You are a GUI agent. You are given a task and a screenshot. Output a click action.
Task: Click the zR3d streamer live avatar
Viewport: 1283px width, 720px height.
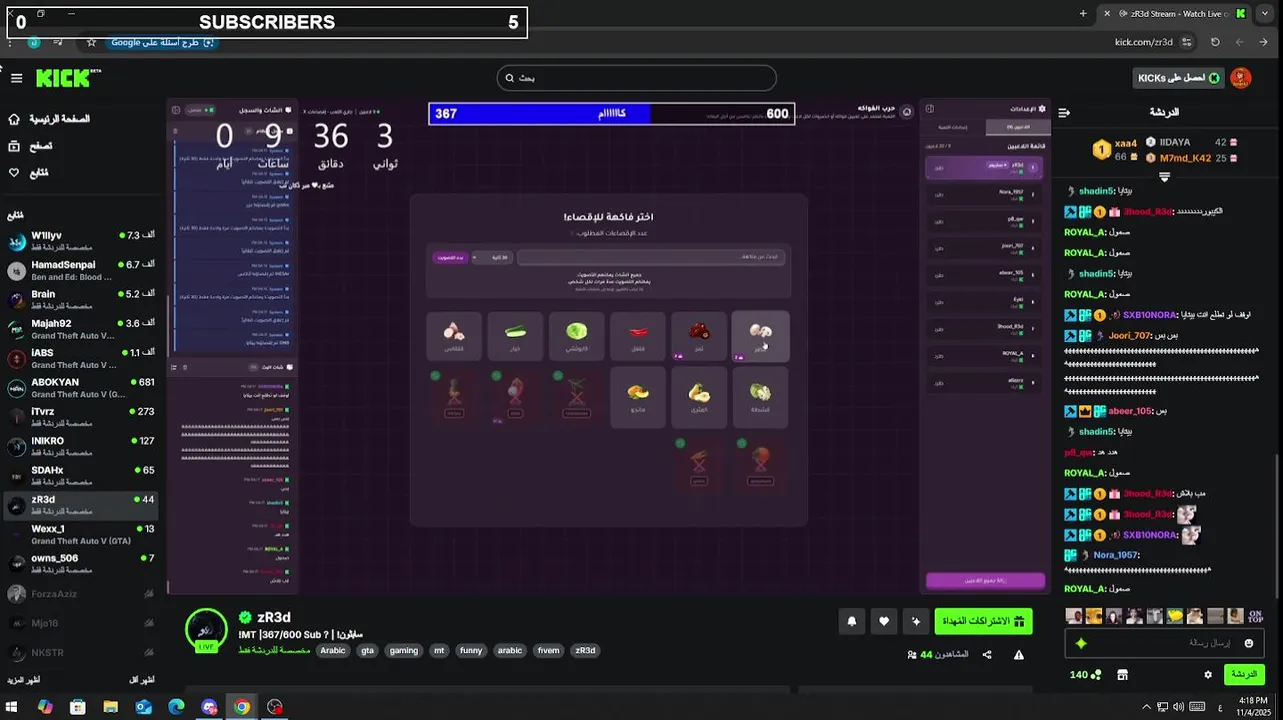(x=207, y=629)
